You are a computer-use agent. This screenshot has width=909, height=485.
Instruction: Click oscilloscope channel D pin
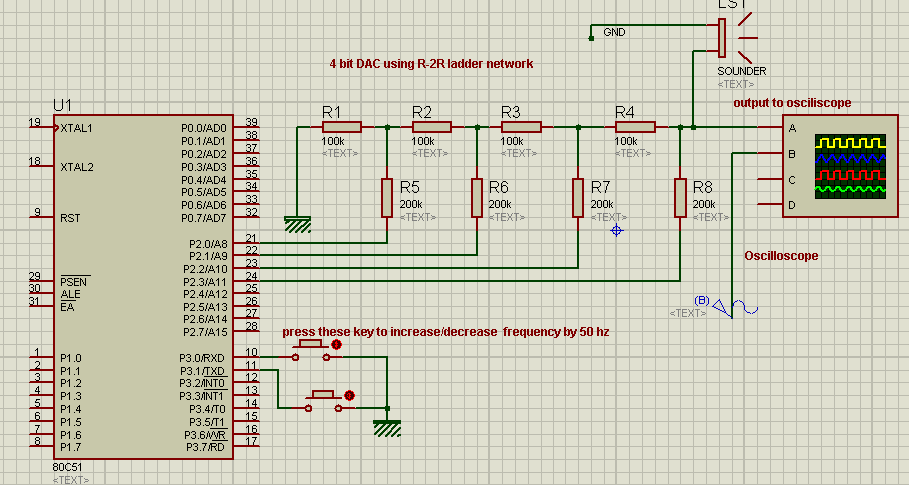point(770,204)
